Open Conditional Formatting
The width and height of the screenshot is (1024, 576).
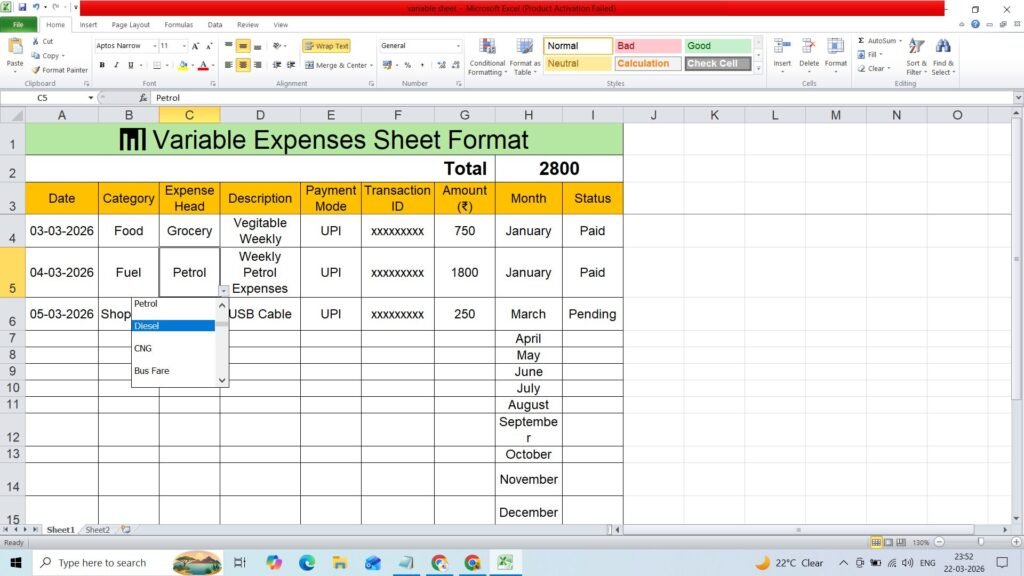pyautogui.click(x=487, y=57)
